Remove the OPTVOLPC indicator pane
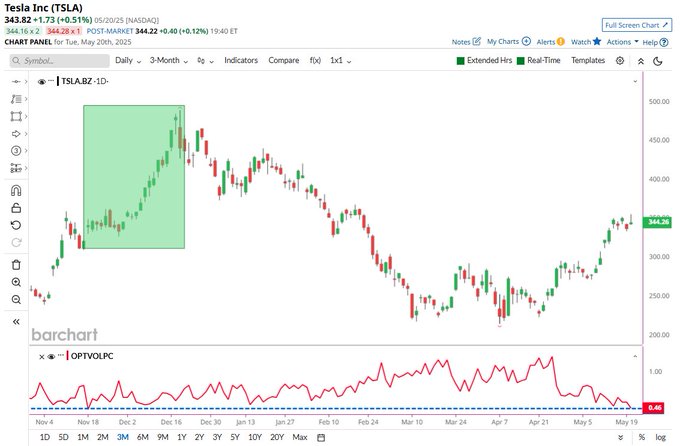This screenshot has width=680, height=446. click(x=42, y=357)
